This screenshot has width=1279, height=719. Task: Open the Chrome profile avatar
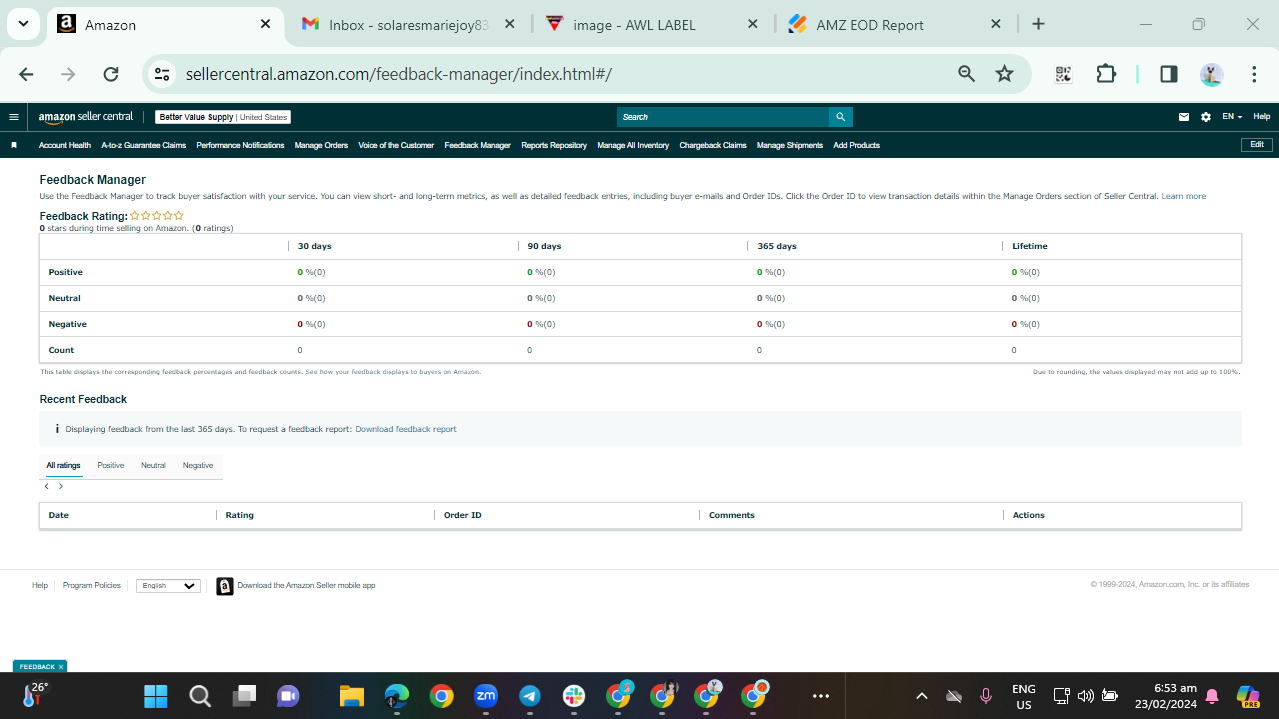point(1211,74)
